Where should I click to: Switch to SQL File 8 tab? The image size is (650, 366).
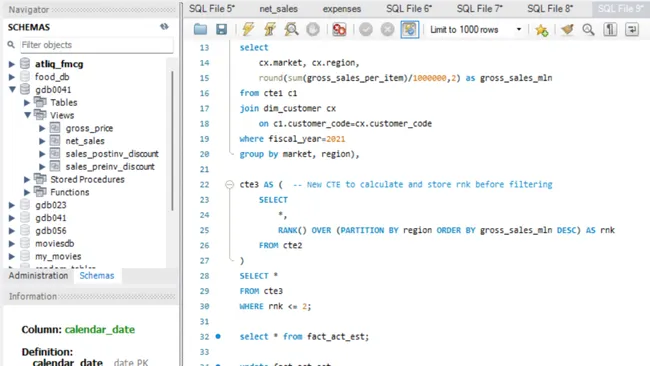coord(550,9)
